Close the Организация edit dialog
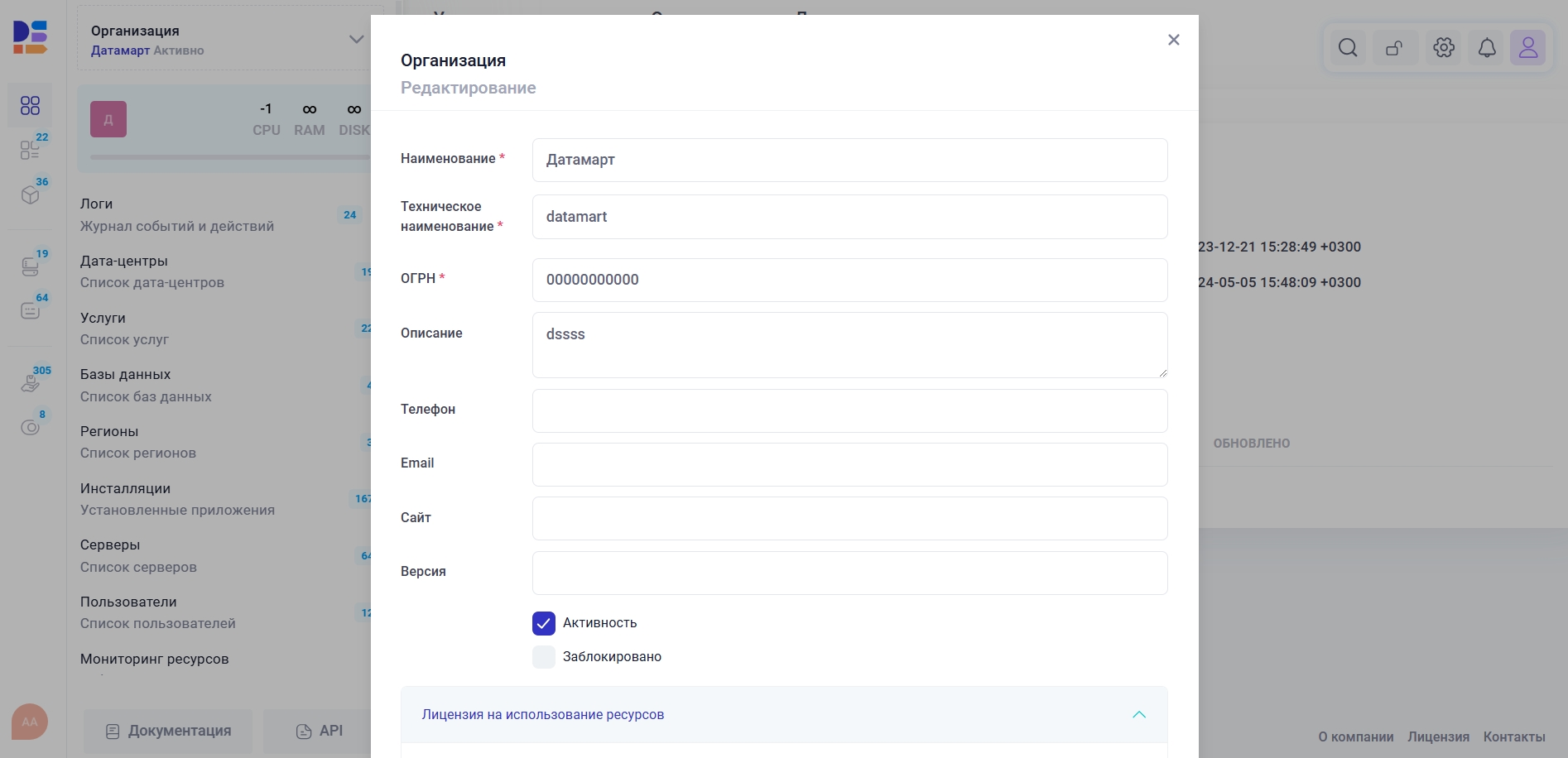 click(1173, 40)
